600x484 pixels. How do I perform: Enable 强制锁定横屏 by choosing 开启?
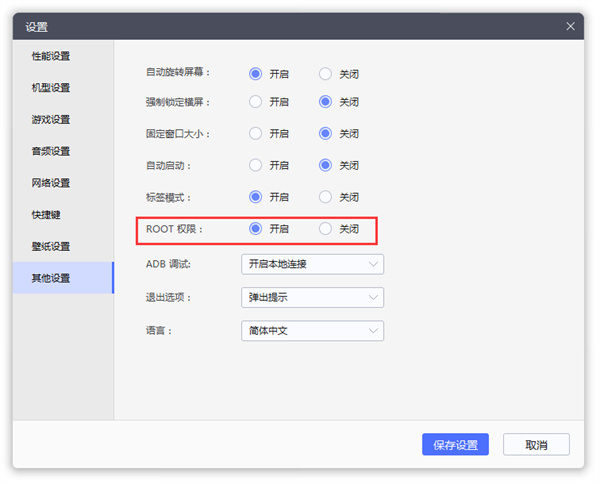click(256, 102)
